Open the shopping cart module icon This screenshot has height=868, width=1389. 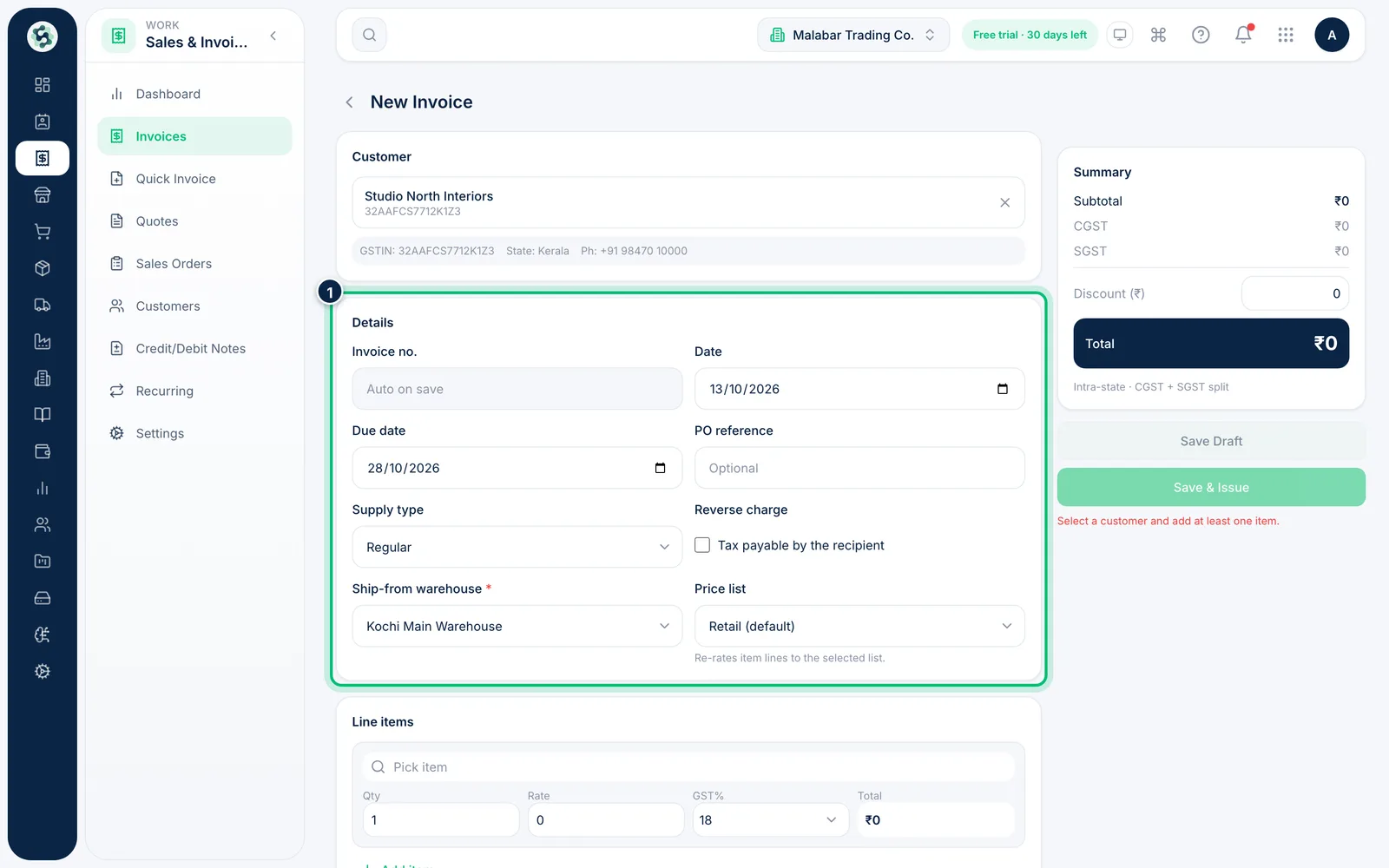(42, 232)
